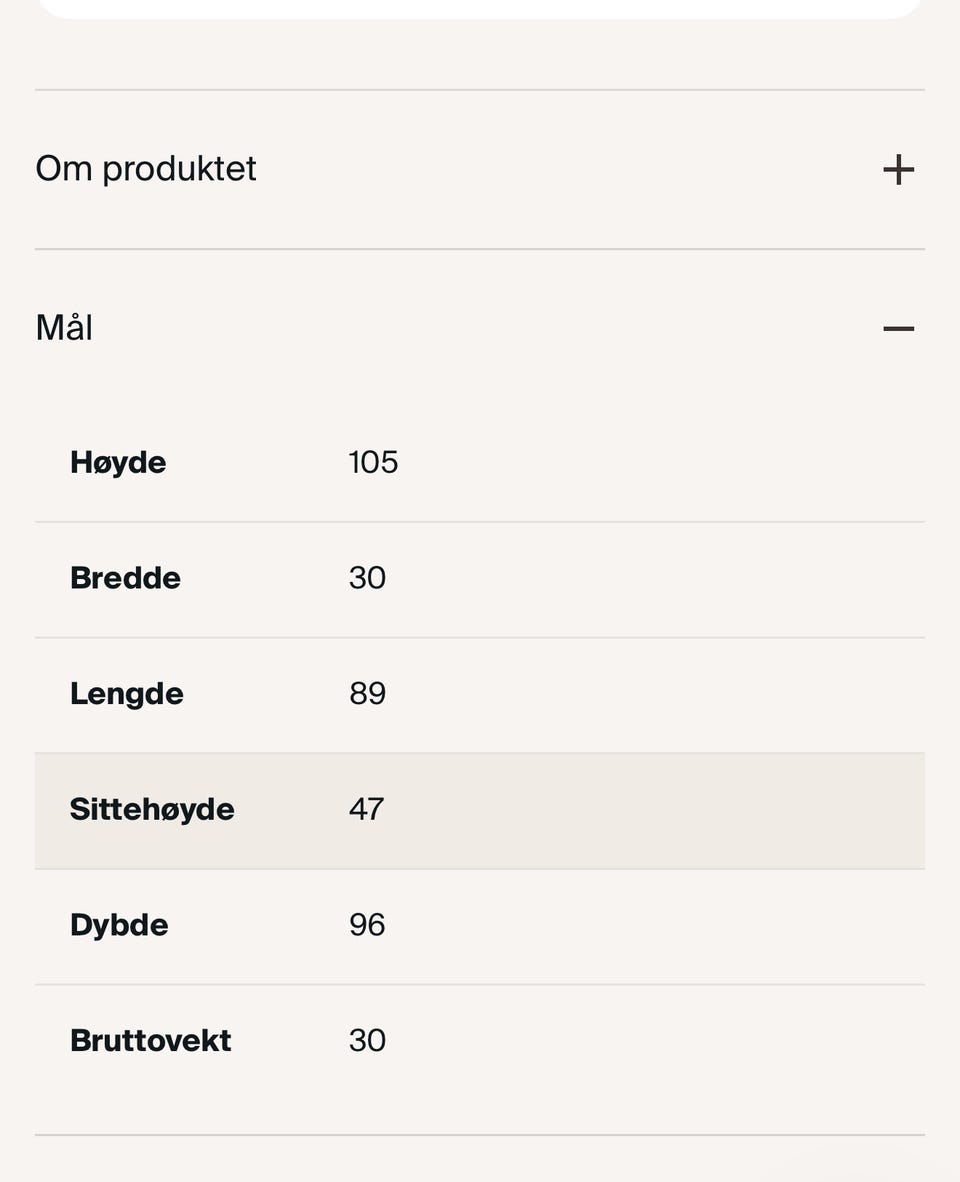Open the Om produktet section heading
The height and width of the screenshot is (1182, 960).
pyautogui.click(x=146, y=169)
